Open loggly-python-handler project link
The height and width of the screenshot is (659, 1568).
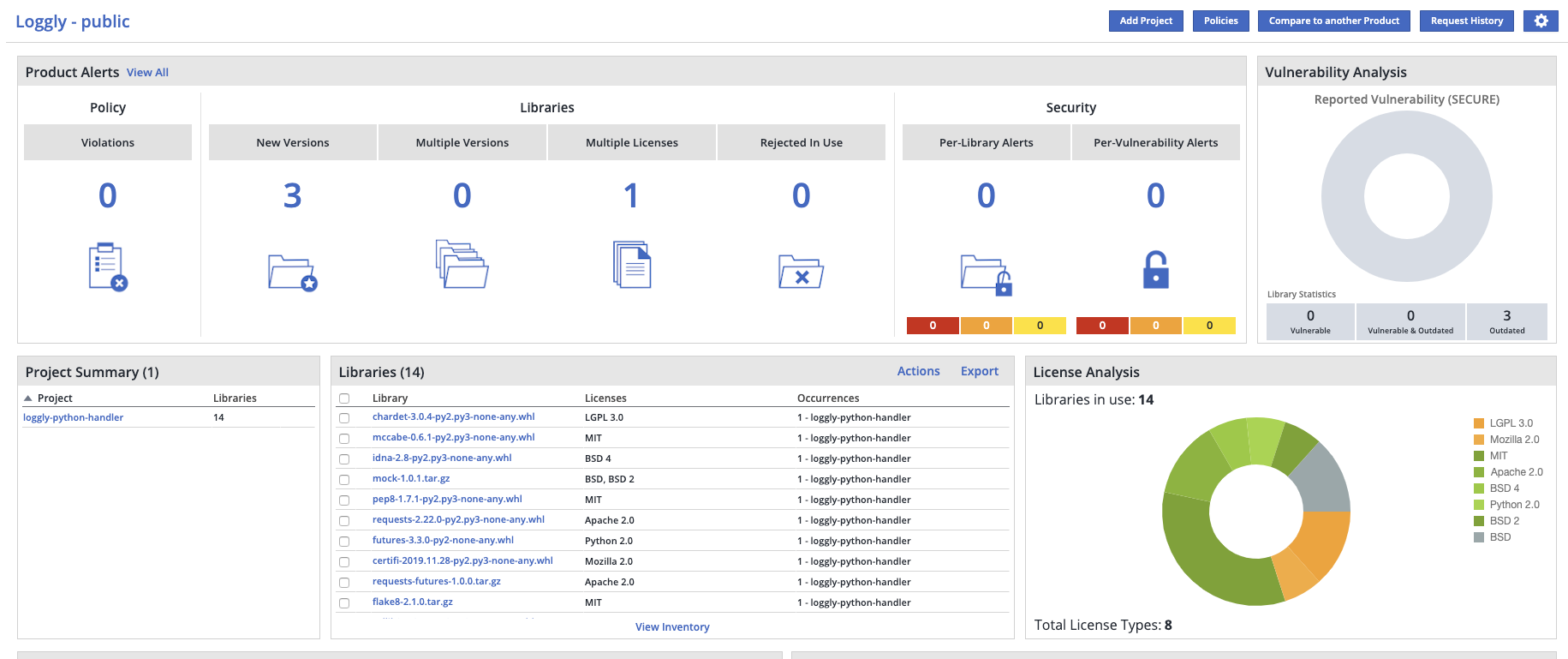(x=73, y=417)
